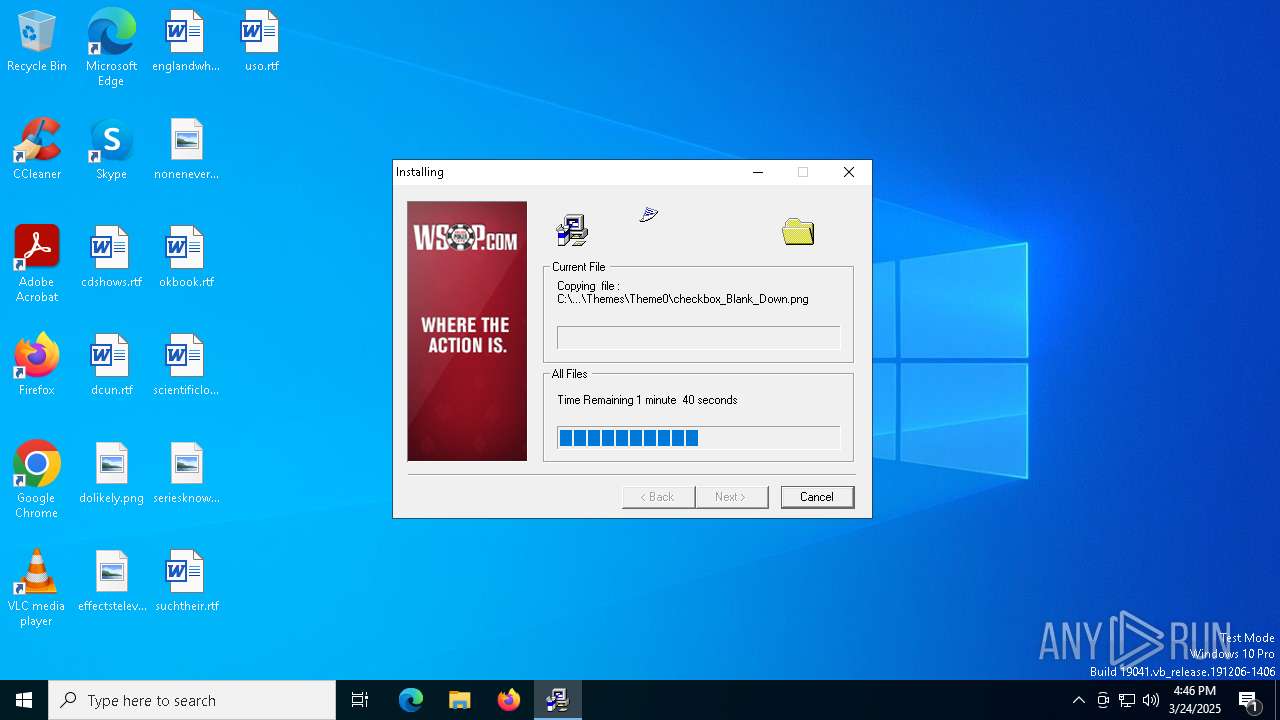Select the dolikely.png file icon
1280x720 pixels.
tap(111, 474)
